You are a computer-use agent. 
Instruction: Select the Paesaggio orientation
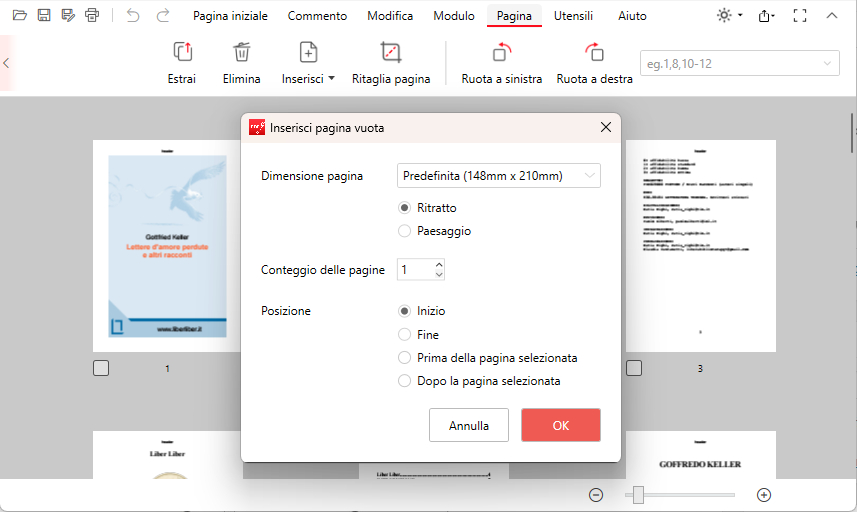click(435, 231)
